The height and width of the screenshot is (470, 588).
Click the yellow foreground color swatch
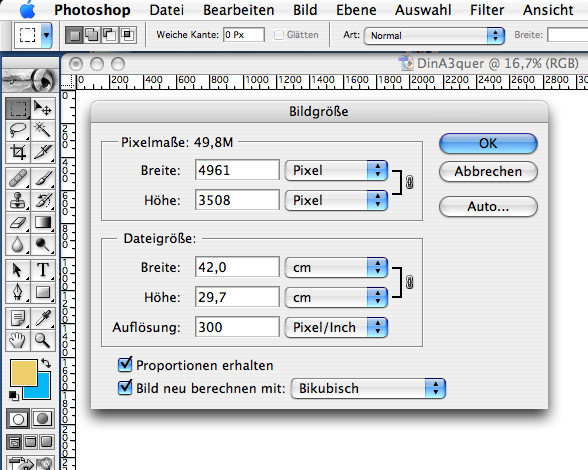tap(23, 372)
